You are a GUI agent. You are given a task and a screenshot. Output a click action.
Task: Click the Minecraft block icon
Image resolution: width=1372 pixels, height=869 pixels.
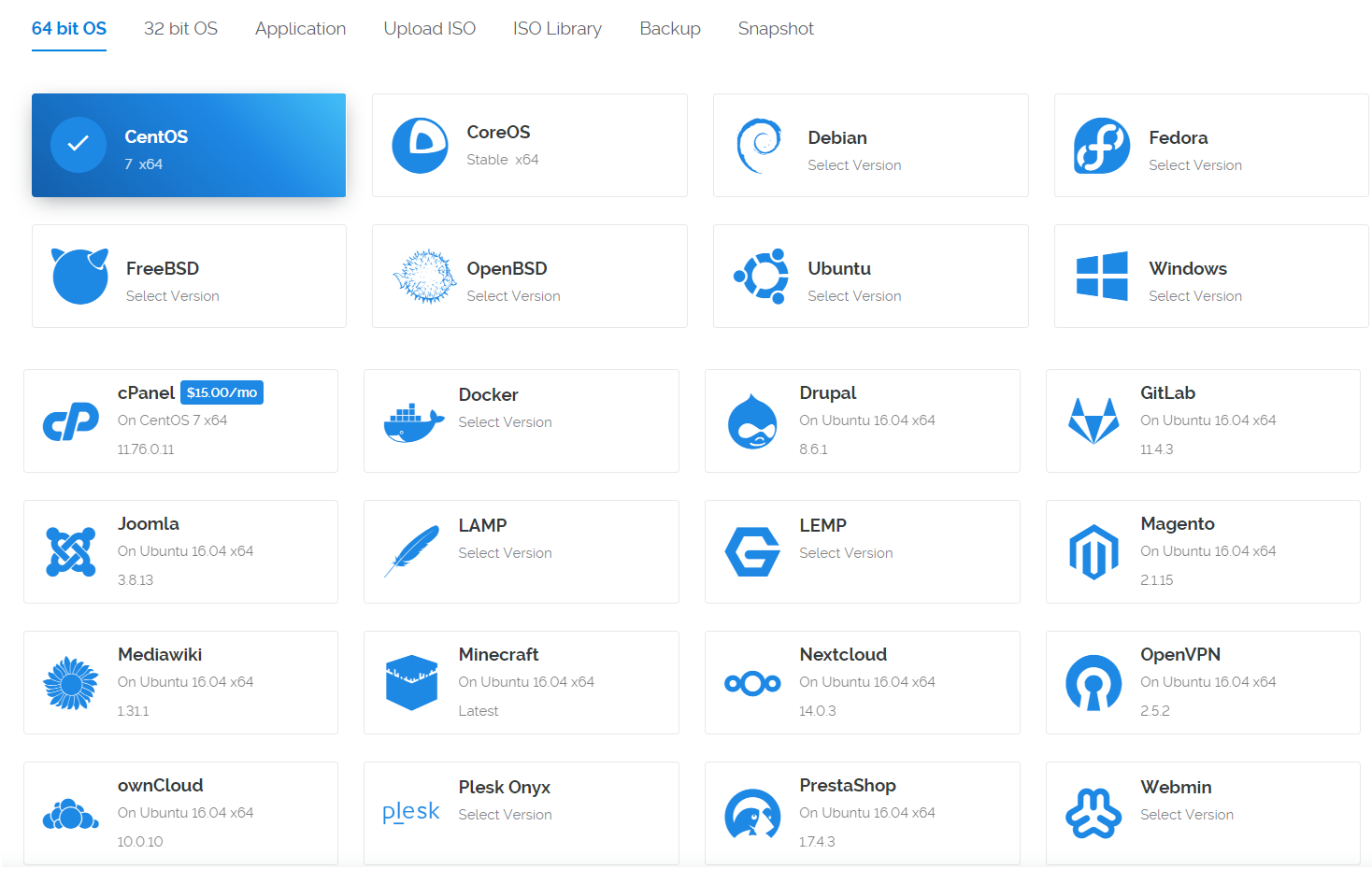[x=412, y=683]
